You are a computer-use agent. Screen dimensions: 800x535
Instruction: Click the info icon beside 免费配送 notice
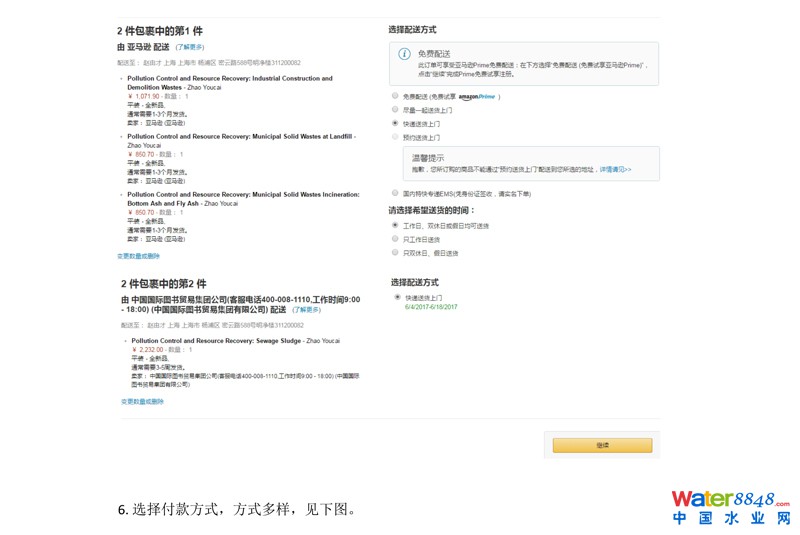tap(404, 54)
